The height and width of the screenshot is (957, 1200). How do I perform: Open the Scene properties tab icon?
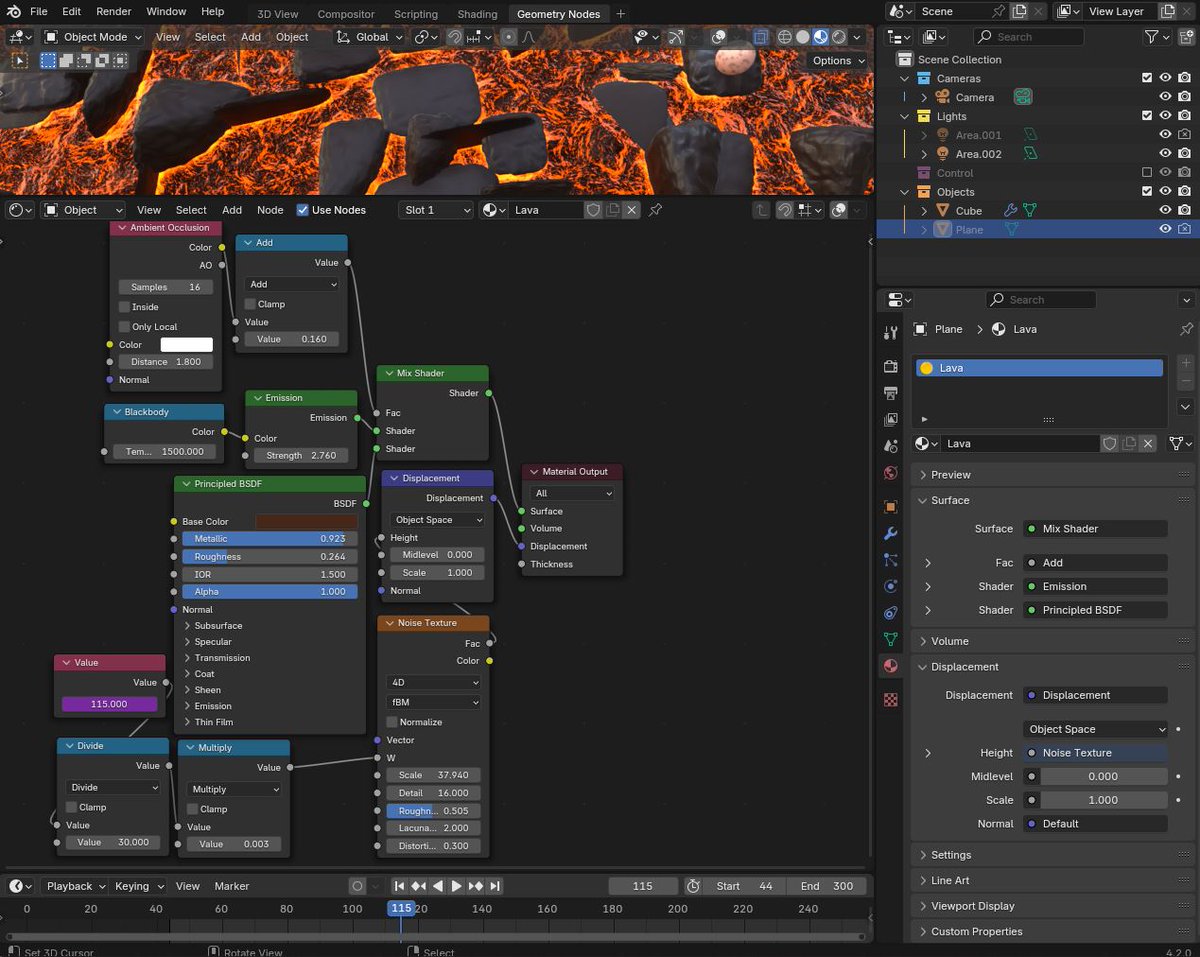pyautogui.click(x=891, y=446)
